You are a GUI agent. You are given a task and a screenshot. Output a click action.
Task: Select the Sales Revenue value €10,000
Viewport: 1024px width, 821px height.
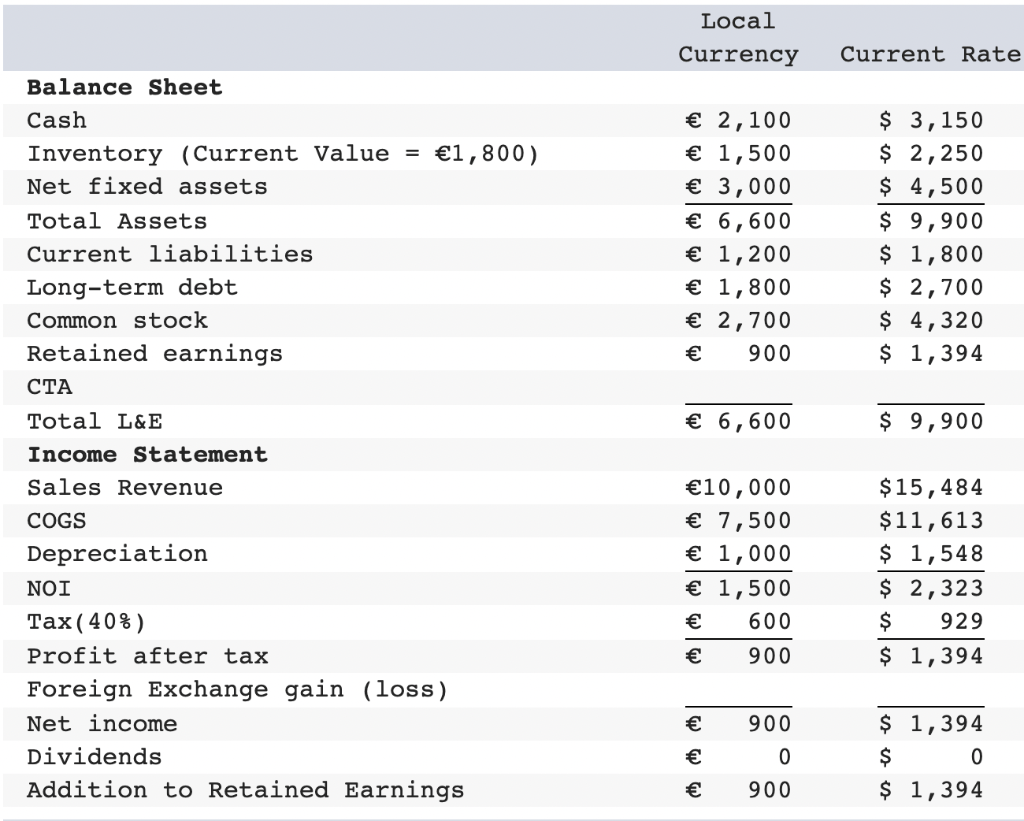(x=737, y=487)
